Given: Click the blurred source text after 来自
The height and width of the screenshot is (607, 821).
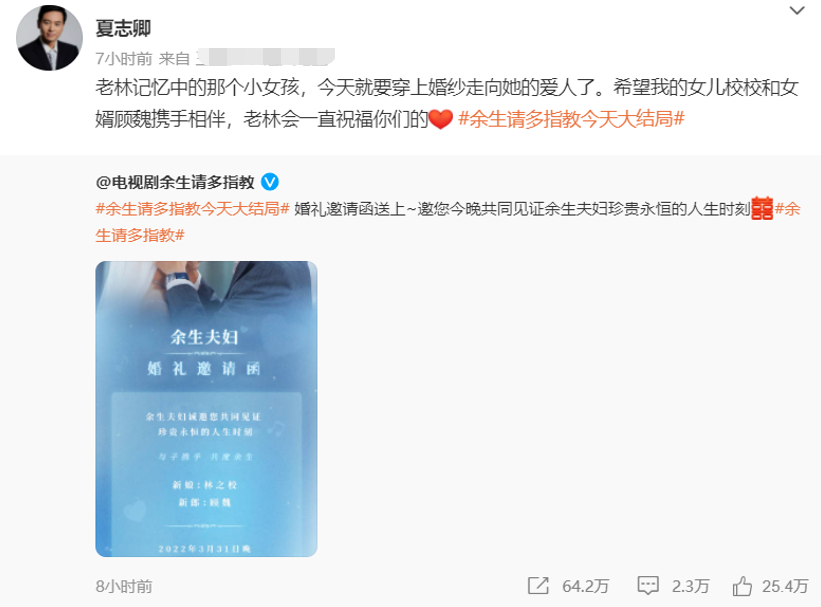Looking at the screenshot, I should pyautogui.click(x=265, y=57).
